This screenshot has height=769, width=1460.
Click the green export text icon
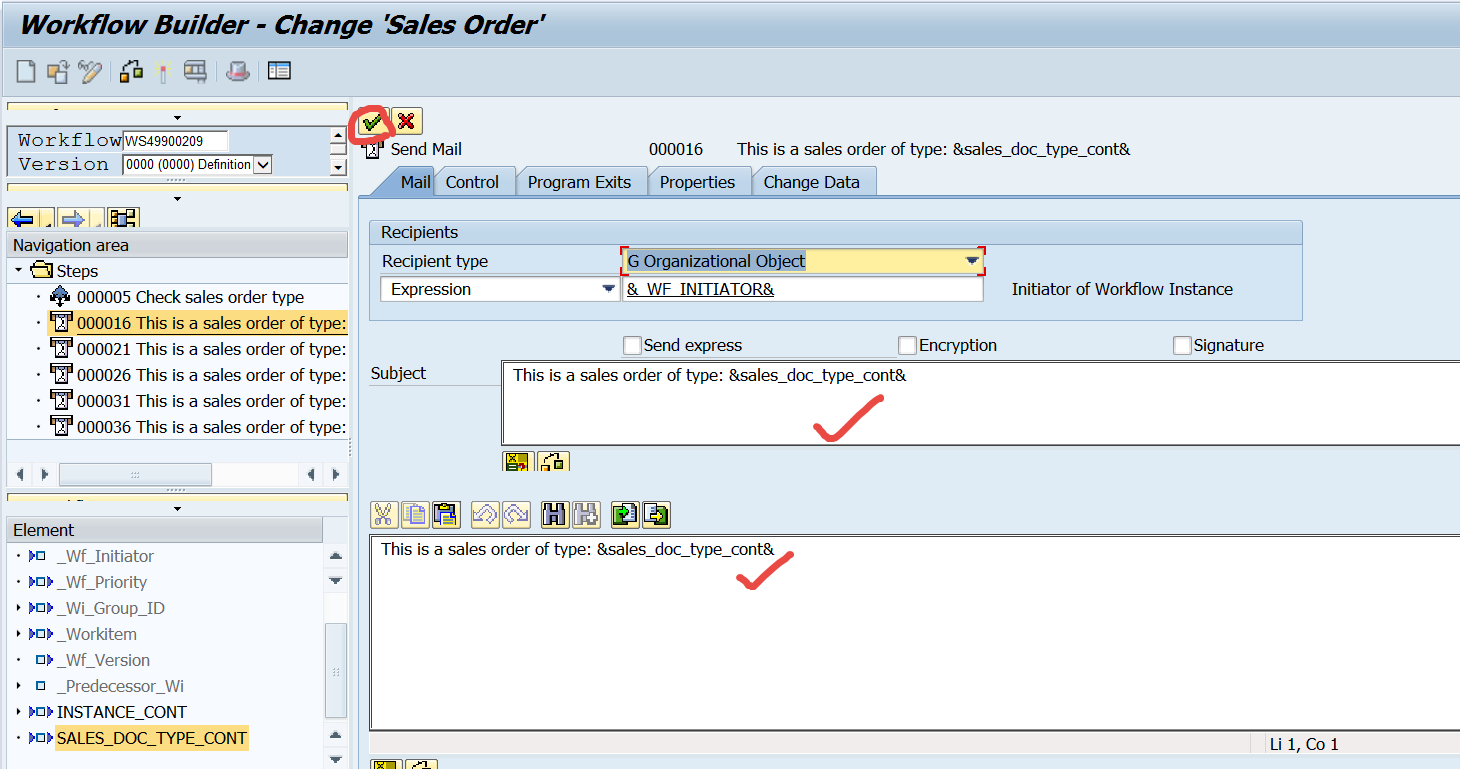(x=654, y=514)
